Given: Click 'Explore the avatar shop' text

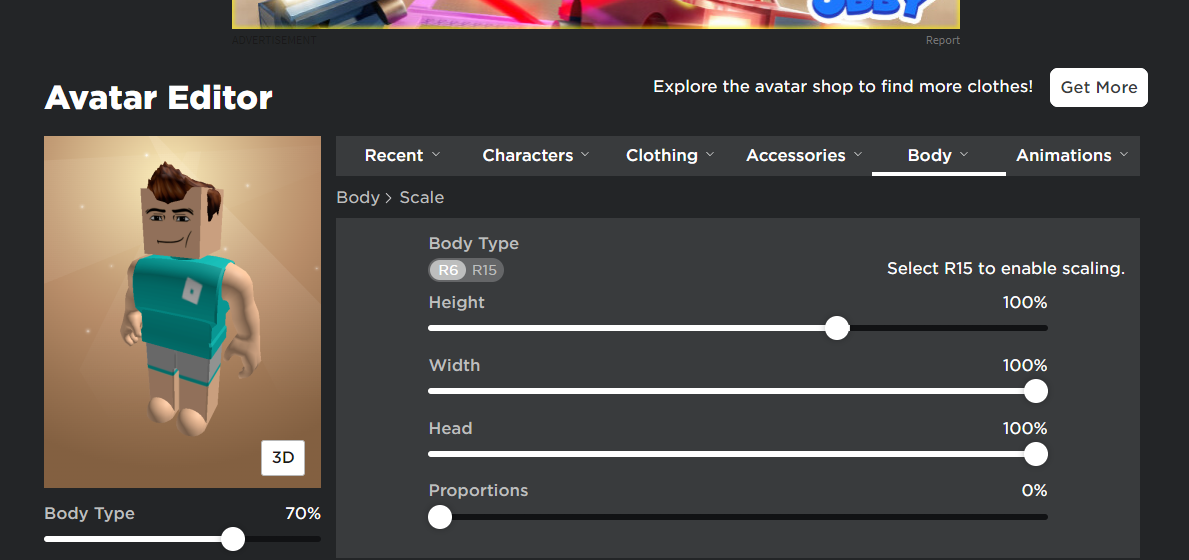Looking at the screenshot, I should tap(843, 86).
